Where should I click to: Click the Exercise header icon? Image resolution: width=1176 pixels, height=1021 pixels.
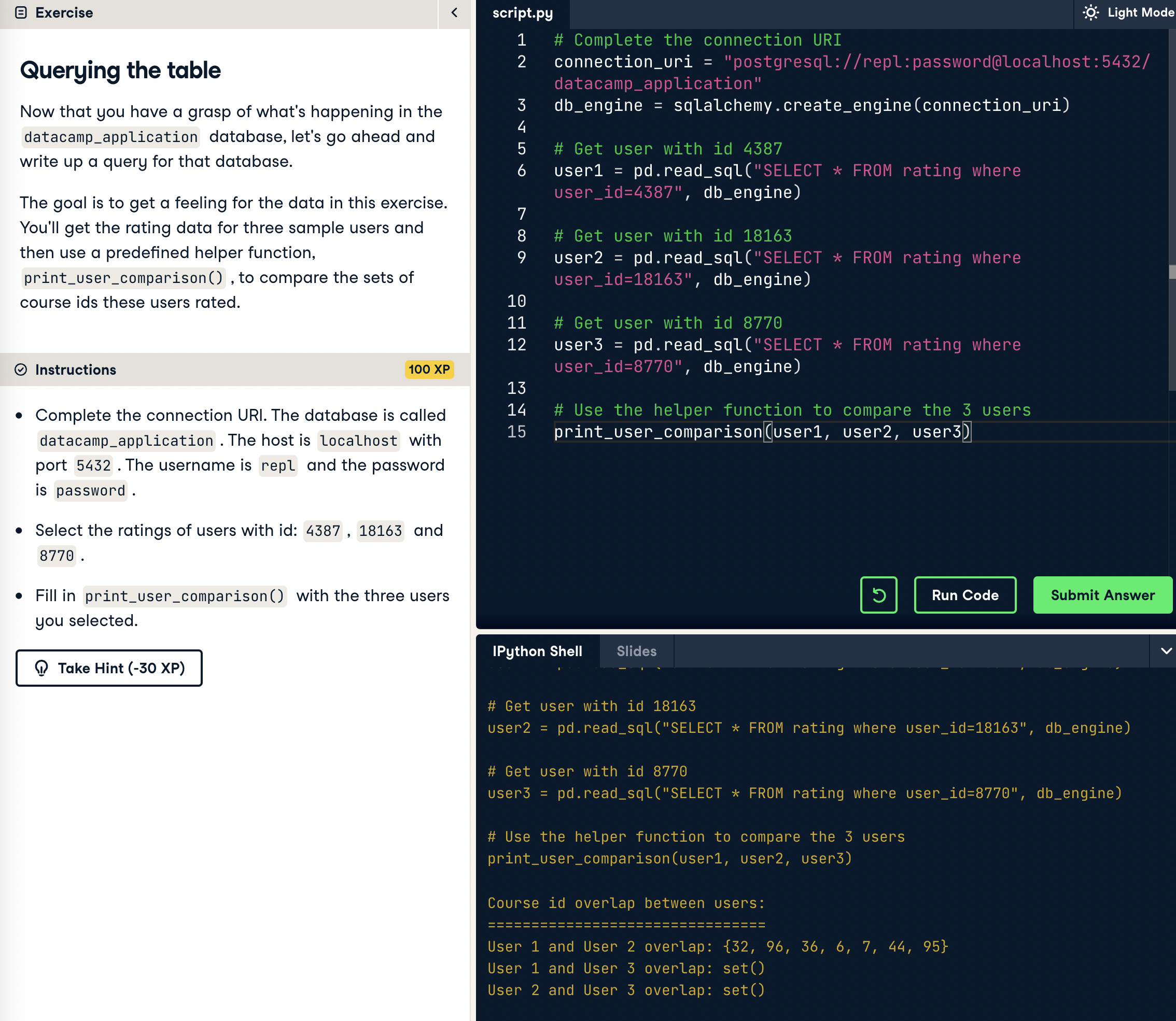21,12
